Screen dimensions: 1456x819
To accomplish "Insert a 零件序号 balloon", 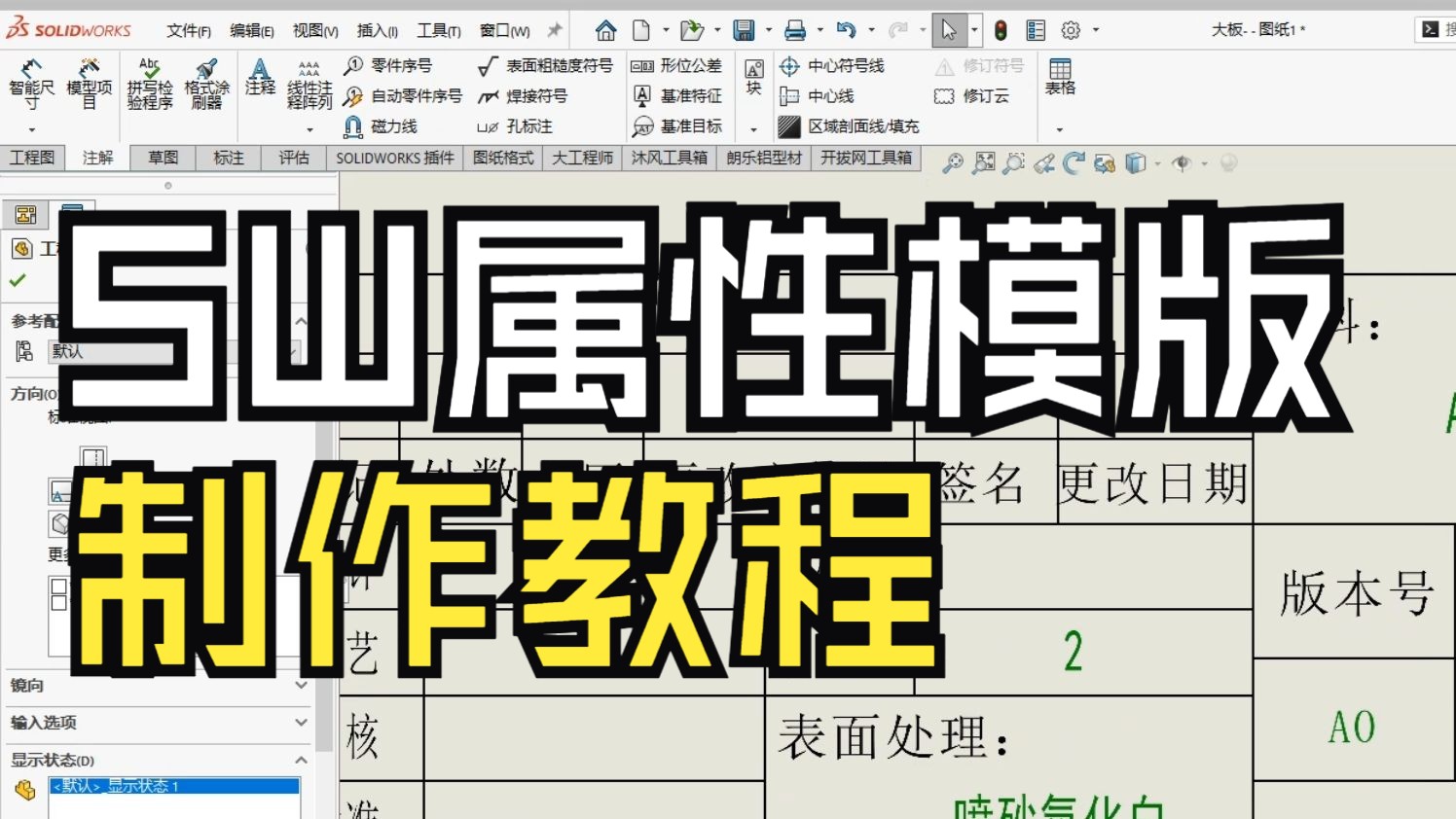I will pyautogui.click(x=394, y=66).
